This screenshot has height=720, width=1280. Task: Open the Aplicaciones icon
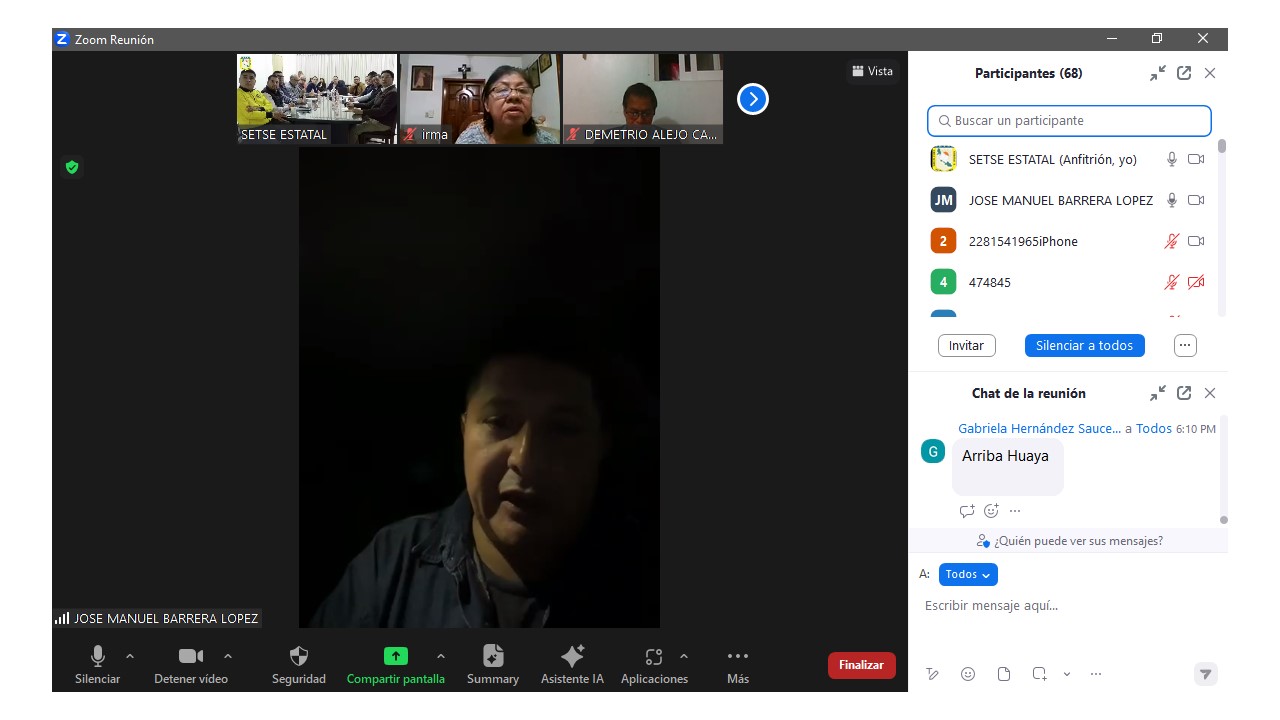click(x=654, y=657)
